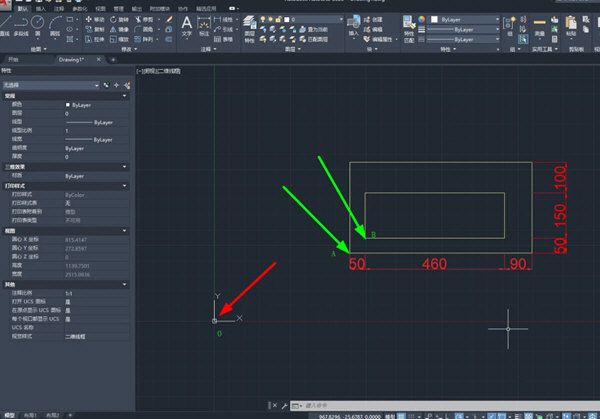The image size is (600, 419).
Task: Click the ByLayer color value in Properties palette
Action: [81, 104]
